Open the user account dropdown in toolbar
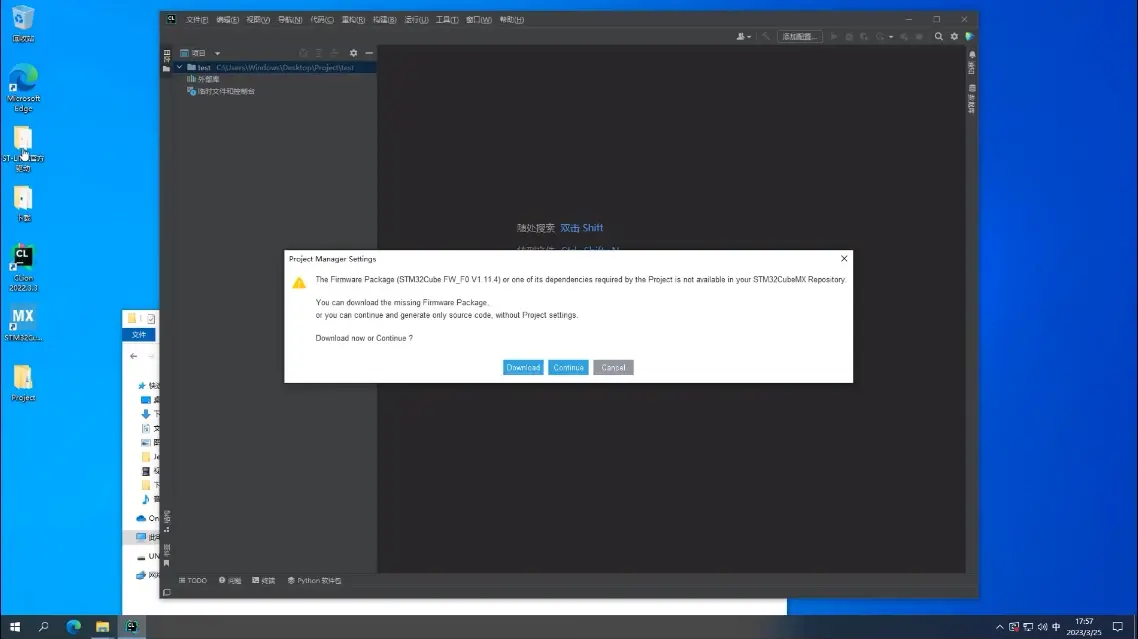The width and height of the screenshot is (1138, 639). pyautogui.click(x=743, y=36)
